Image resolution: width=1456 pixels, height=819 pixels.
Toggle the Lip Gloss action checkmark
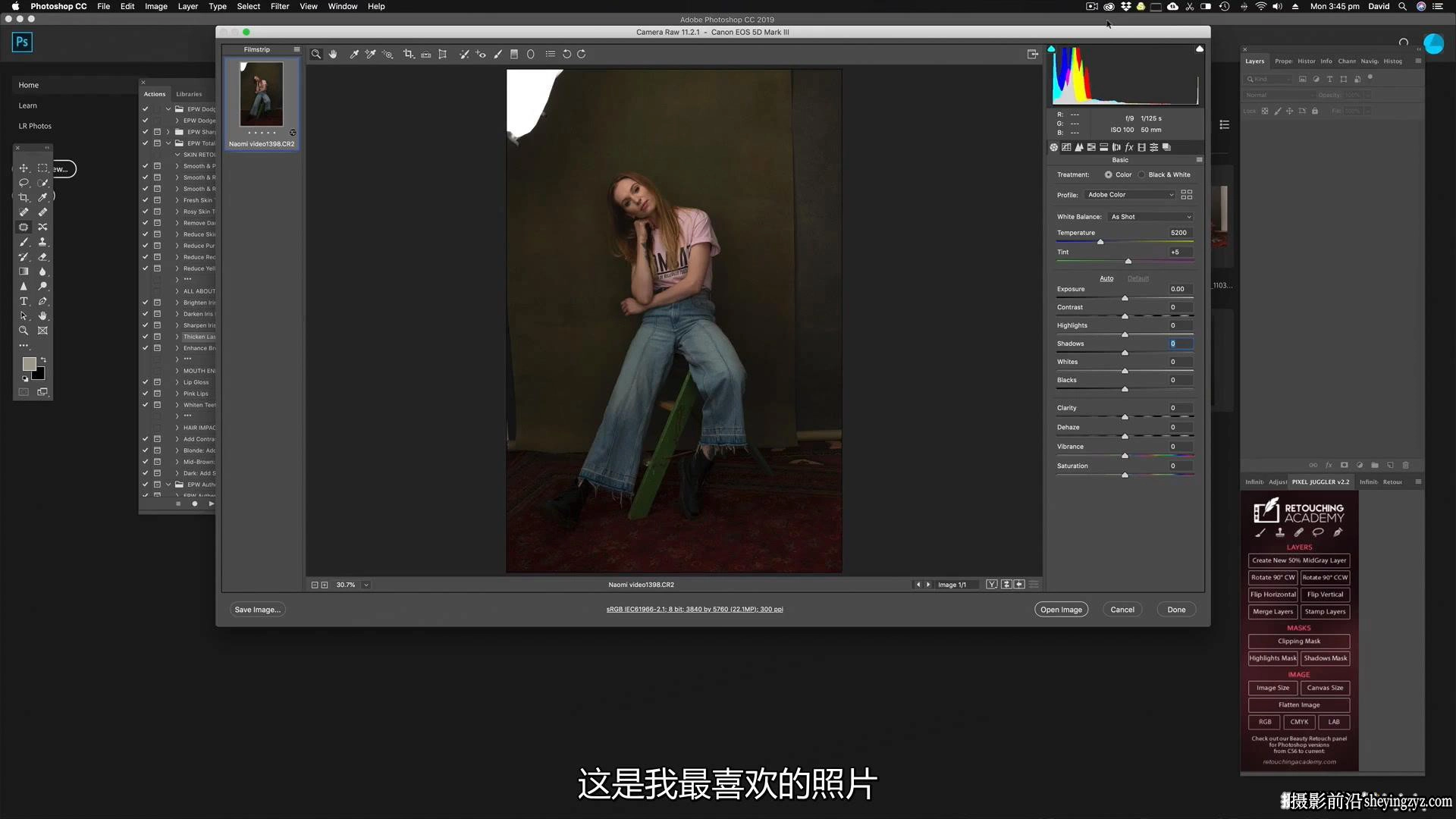point(145,382)
